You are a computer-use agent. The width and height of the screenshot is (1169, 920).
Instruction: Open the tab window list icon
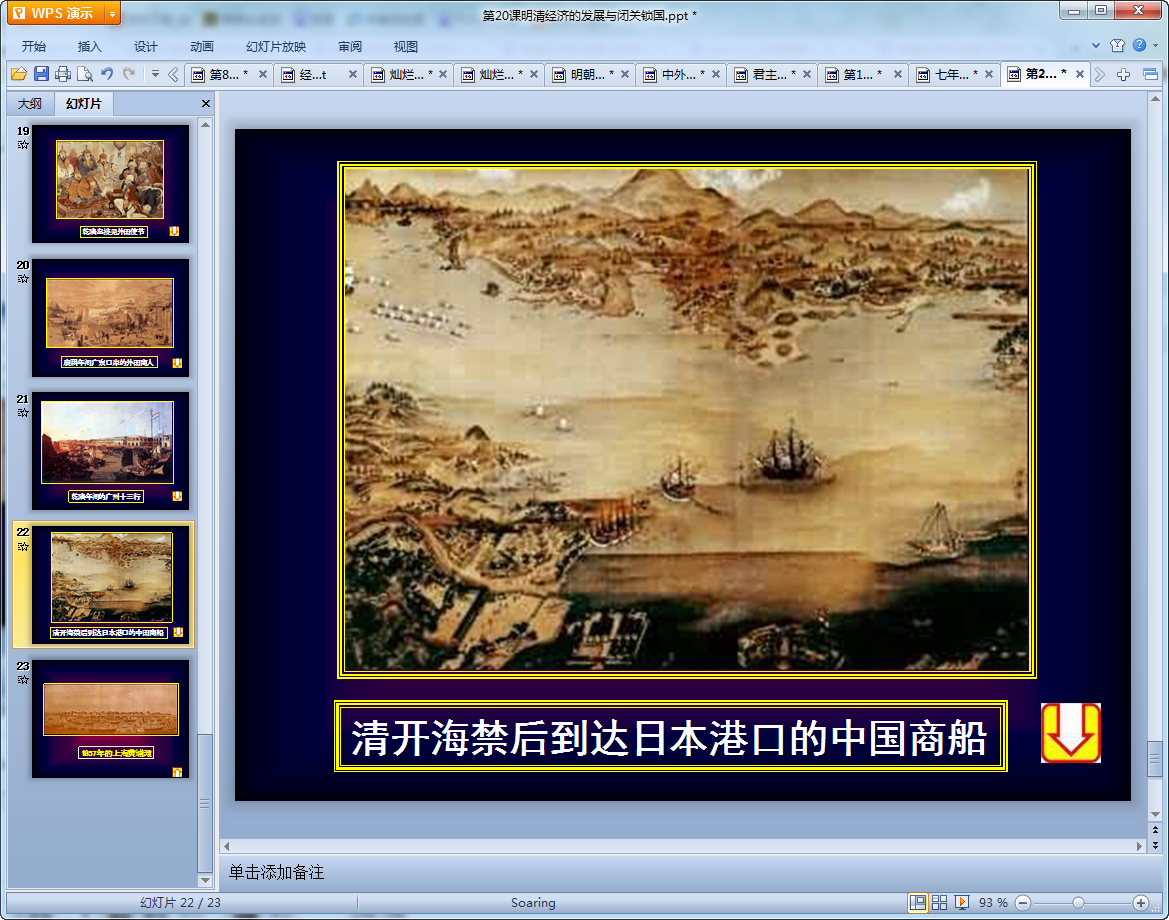point(1150,75)
